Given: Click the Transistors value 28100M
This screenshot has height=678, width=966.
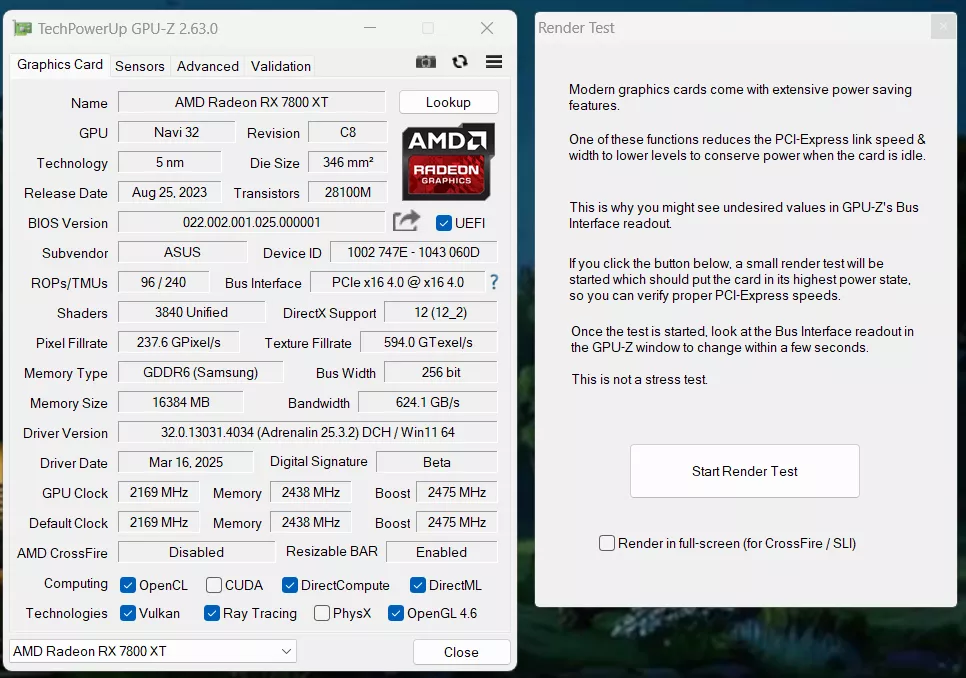Looking at the screenshot, I should tap(347, 193).
